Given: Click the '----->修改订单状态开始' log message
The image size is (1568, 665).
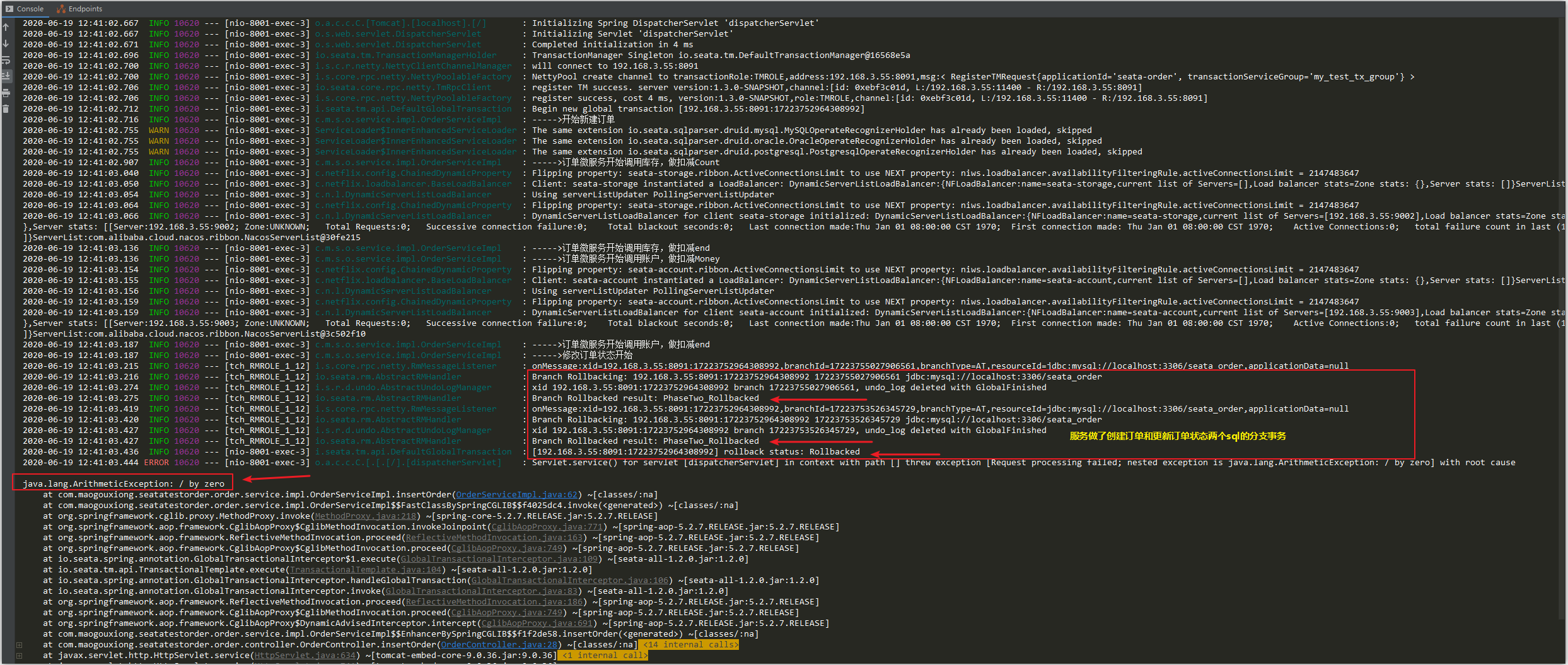Looking at the screenshot, I should click(x=582, y=356).
